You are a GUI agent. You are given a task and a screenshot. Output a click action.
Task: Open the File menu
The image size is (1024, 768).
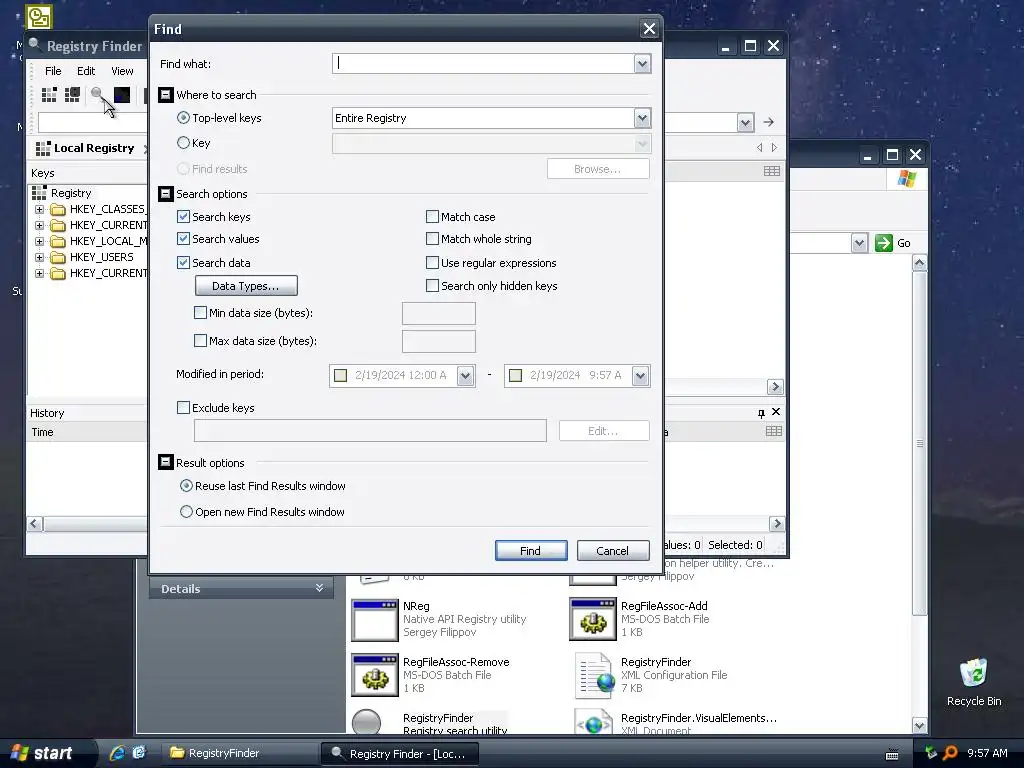[x=53, y=71]
